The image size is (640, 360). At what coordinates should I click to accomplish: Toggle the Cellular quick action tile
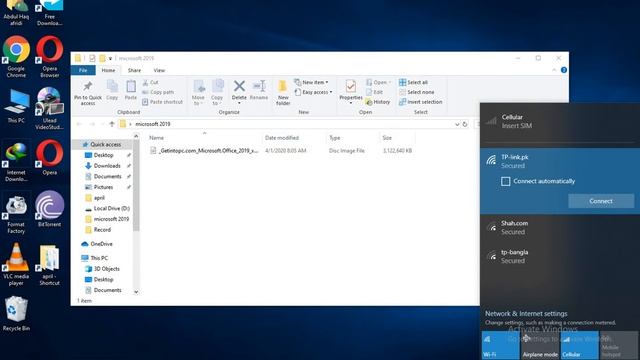[x=580, y=345]
